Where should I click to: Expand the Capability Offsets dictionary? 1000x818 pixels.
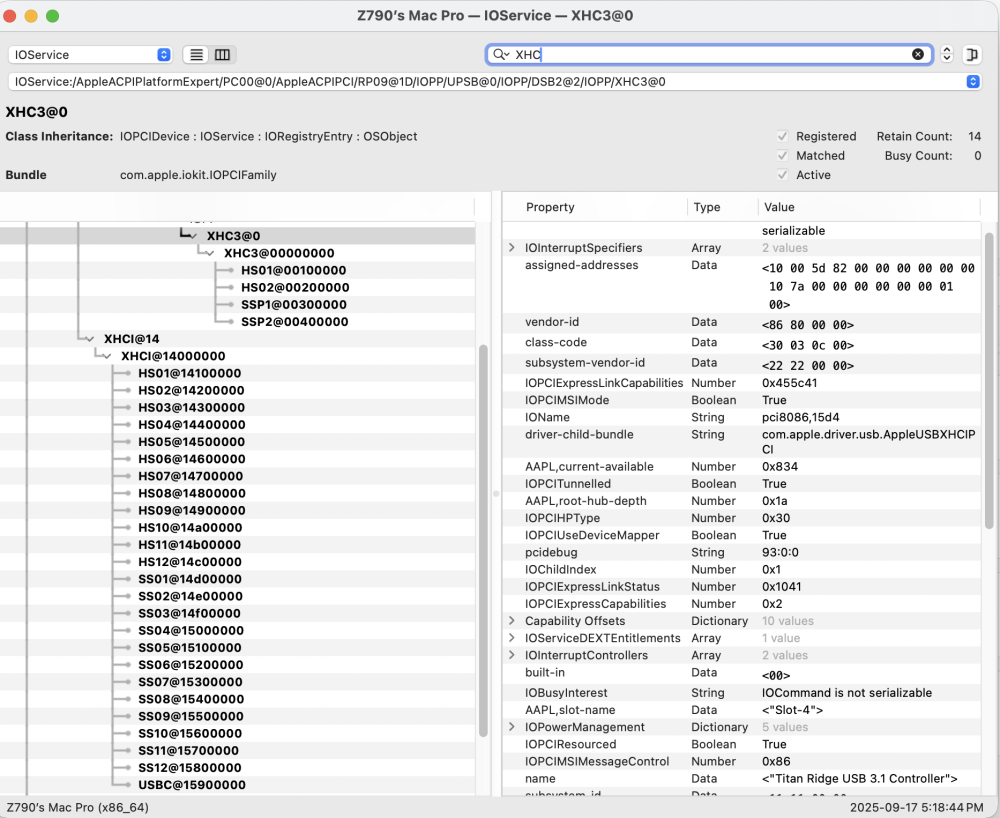(511, 620)
